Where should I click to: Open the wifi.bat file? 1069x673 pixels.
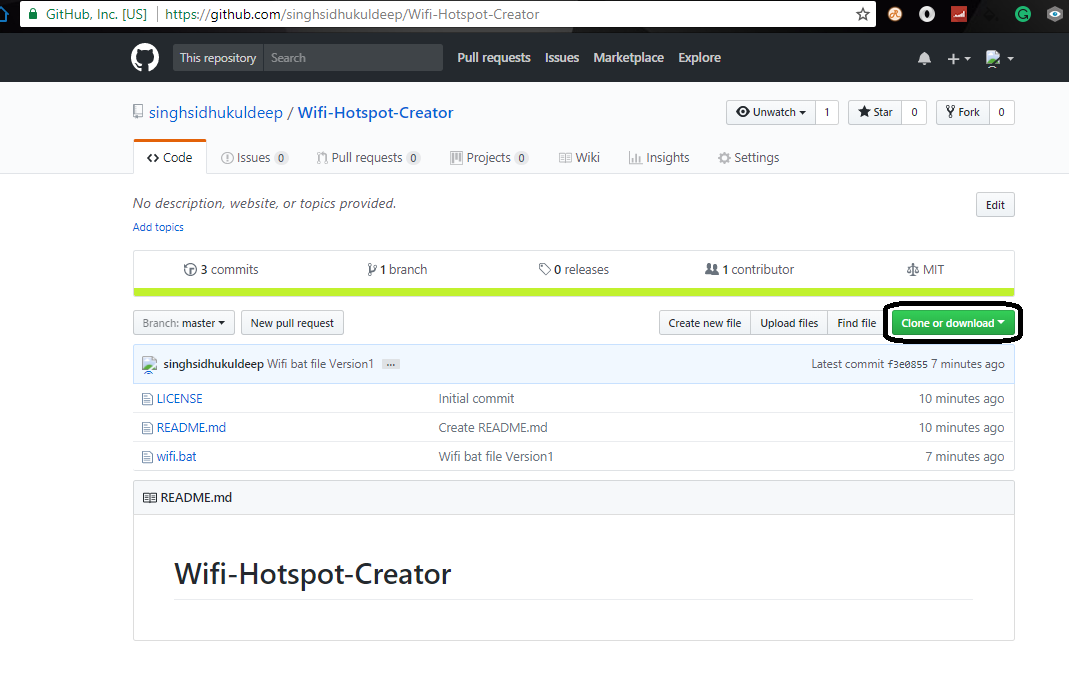[177, 457]
